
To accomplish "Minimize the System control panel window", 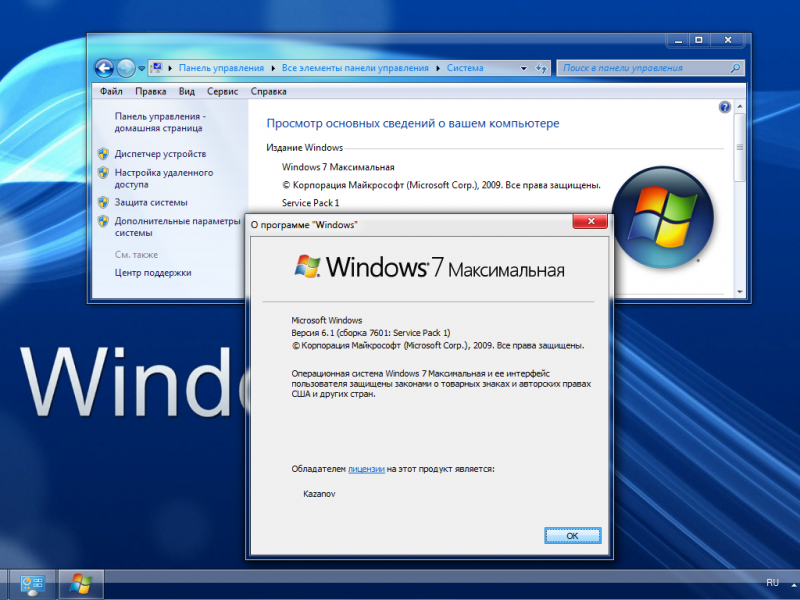I will tap(678, 40).
